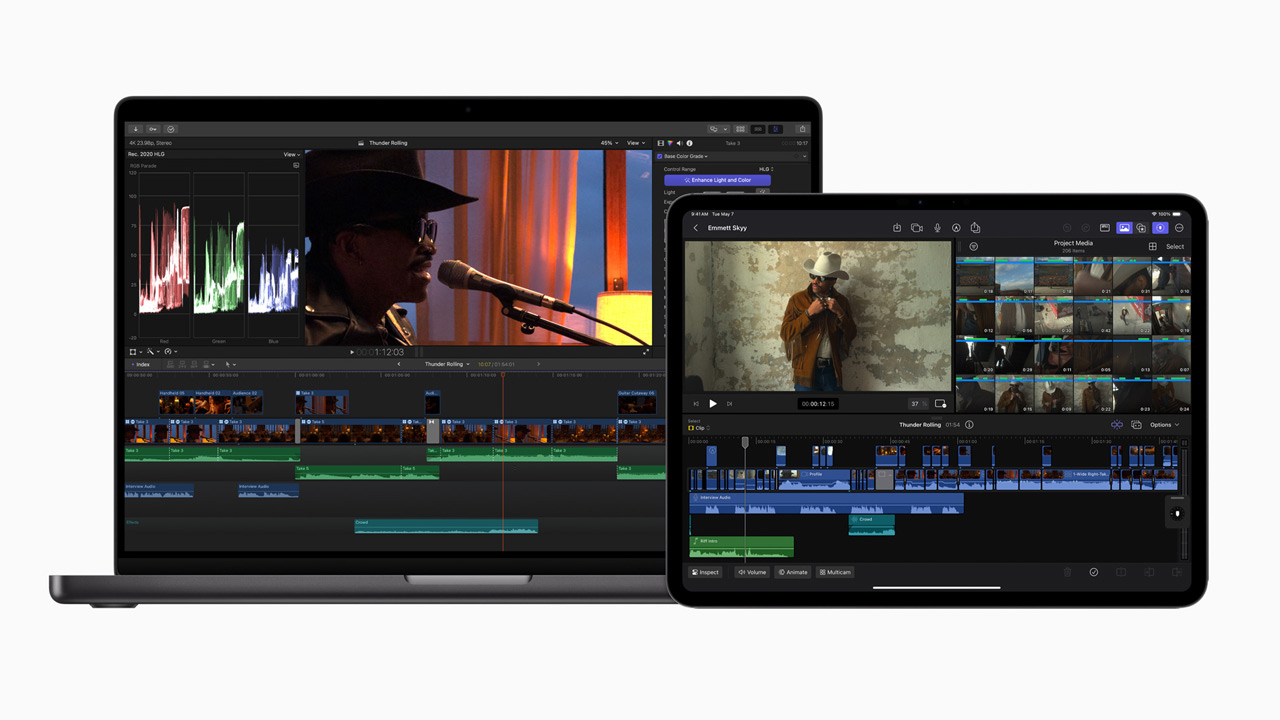Toggle the highlighted focus control on iPad toolbar
The height and width of the screenshot is (720, 1280).
1160,227
